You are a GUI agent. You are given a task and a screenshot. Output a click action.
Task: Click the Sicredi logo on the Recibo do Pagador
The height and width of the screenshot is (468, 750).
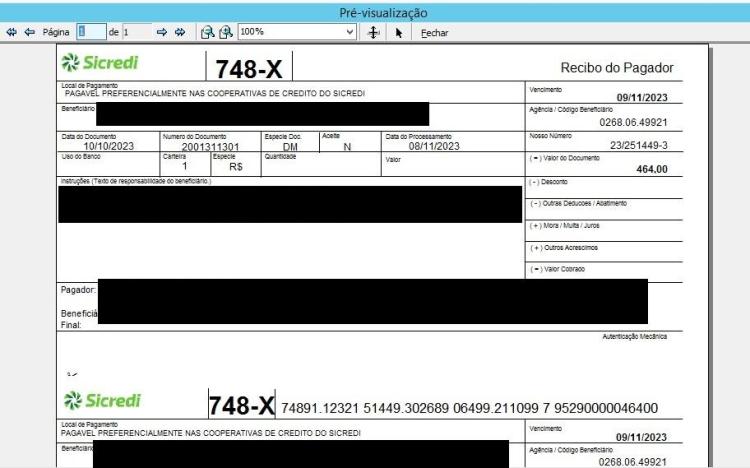point(100,62)
